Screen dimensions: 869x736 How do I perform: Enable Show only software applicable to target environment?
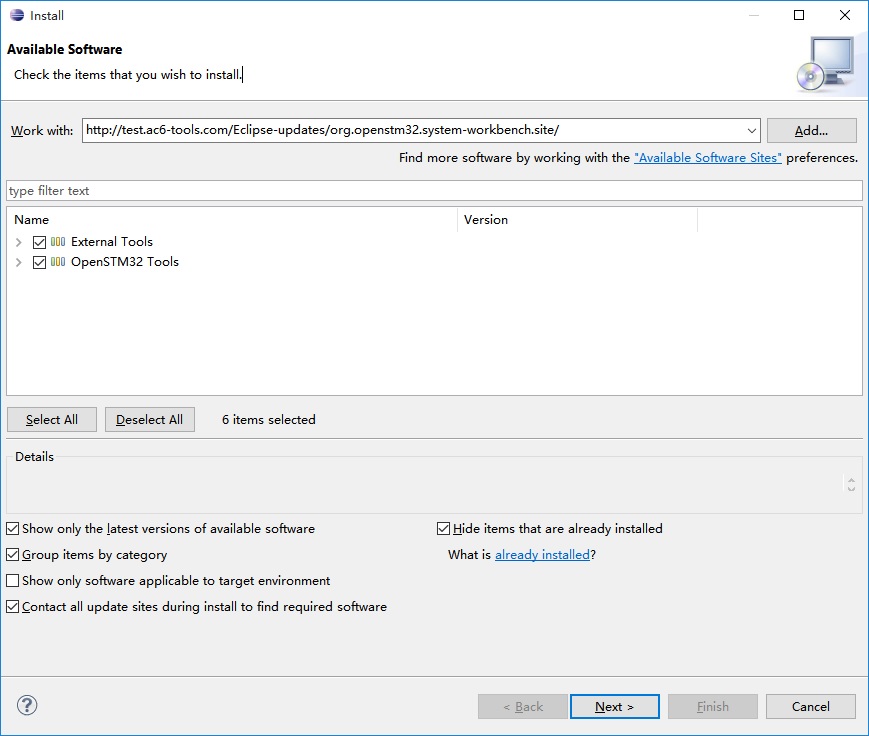coord(13,580)
